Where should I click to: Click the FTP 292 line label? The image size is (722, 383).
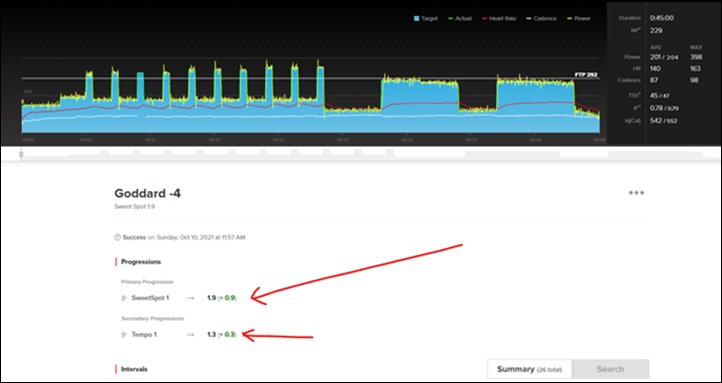pos(586,75)
